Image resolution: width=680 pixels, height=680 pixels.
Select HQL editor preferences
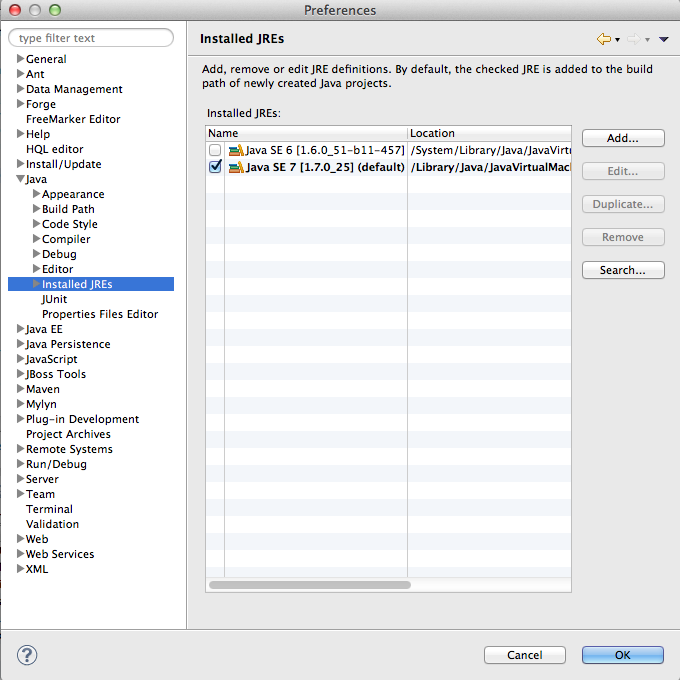pyautogui.click(x=55, y=149)
